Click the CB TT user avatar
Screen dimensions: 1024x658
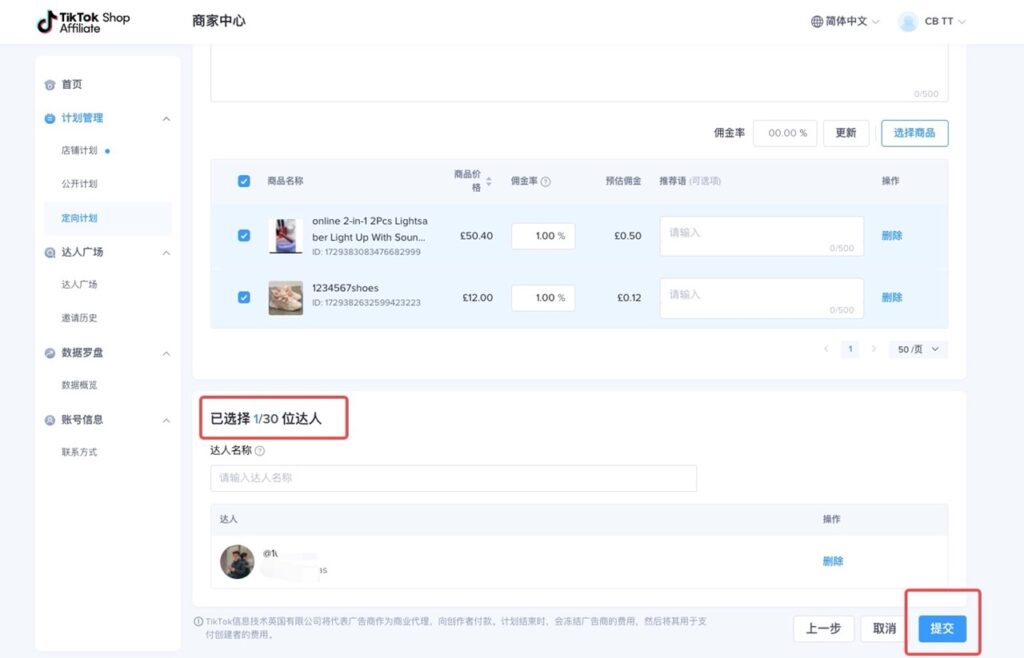tap(908, 22)
